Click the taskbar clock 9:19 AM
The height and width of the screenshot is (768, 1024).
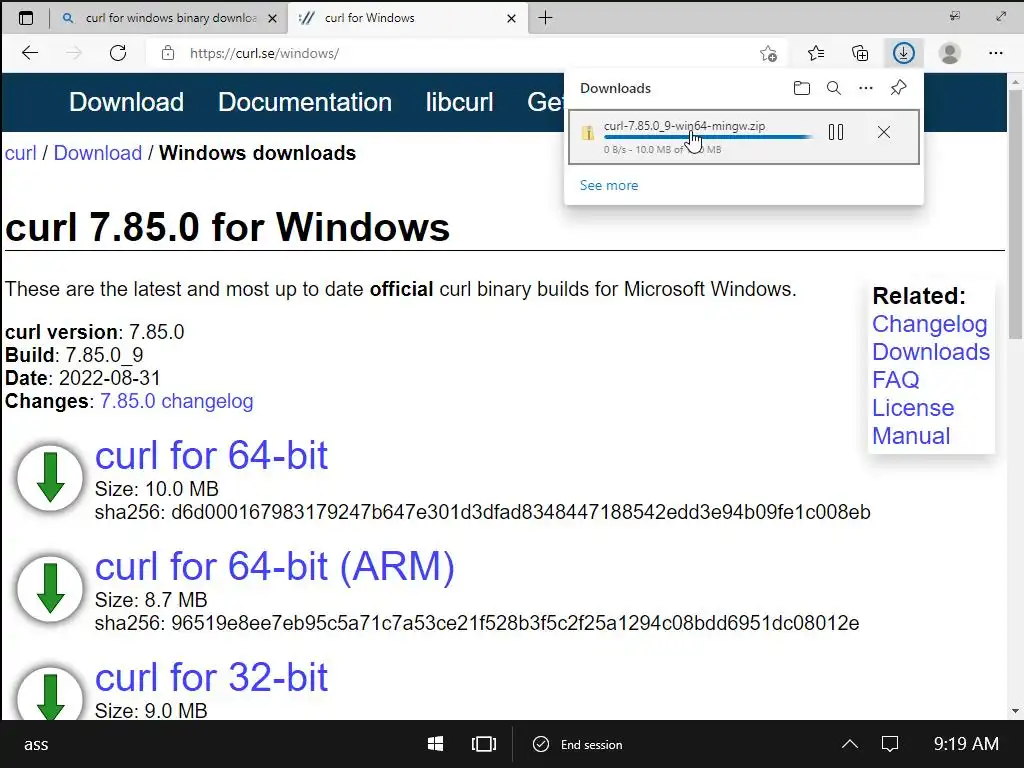pyautogui.click(x=966, y=744)
